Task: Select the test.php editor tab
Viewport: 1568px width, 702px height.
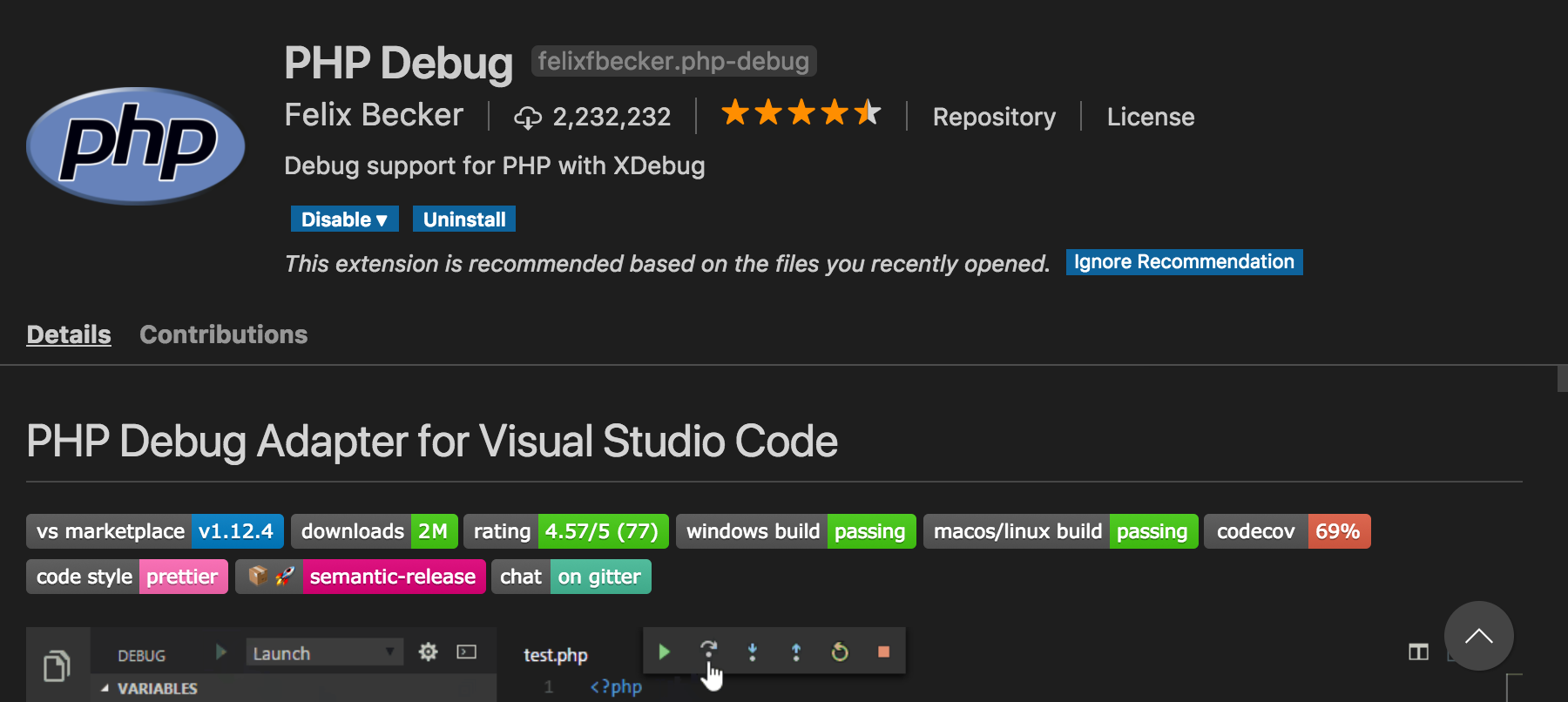Action: [x=556, y=655]
